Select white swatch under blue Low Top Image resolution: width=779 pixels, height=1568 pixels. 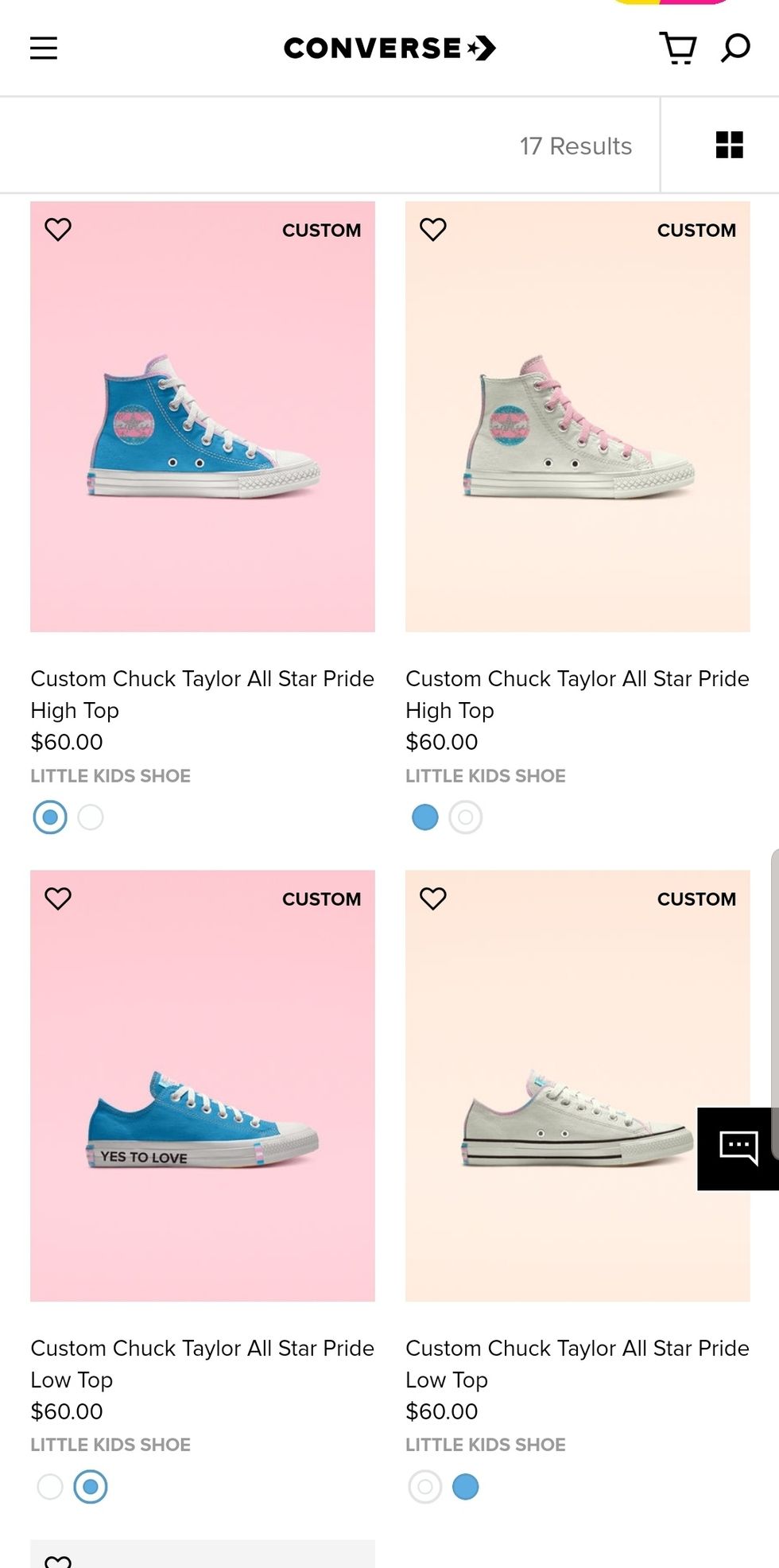[50, 1487]
